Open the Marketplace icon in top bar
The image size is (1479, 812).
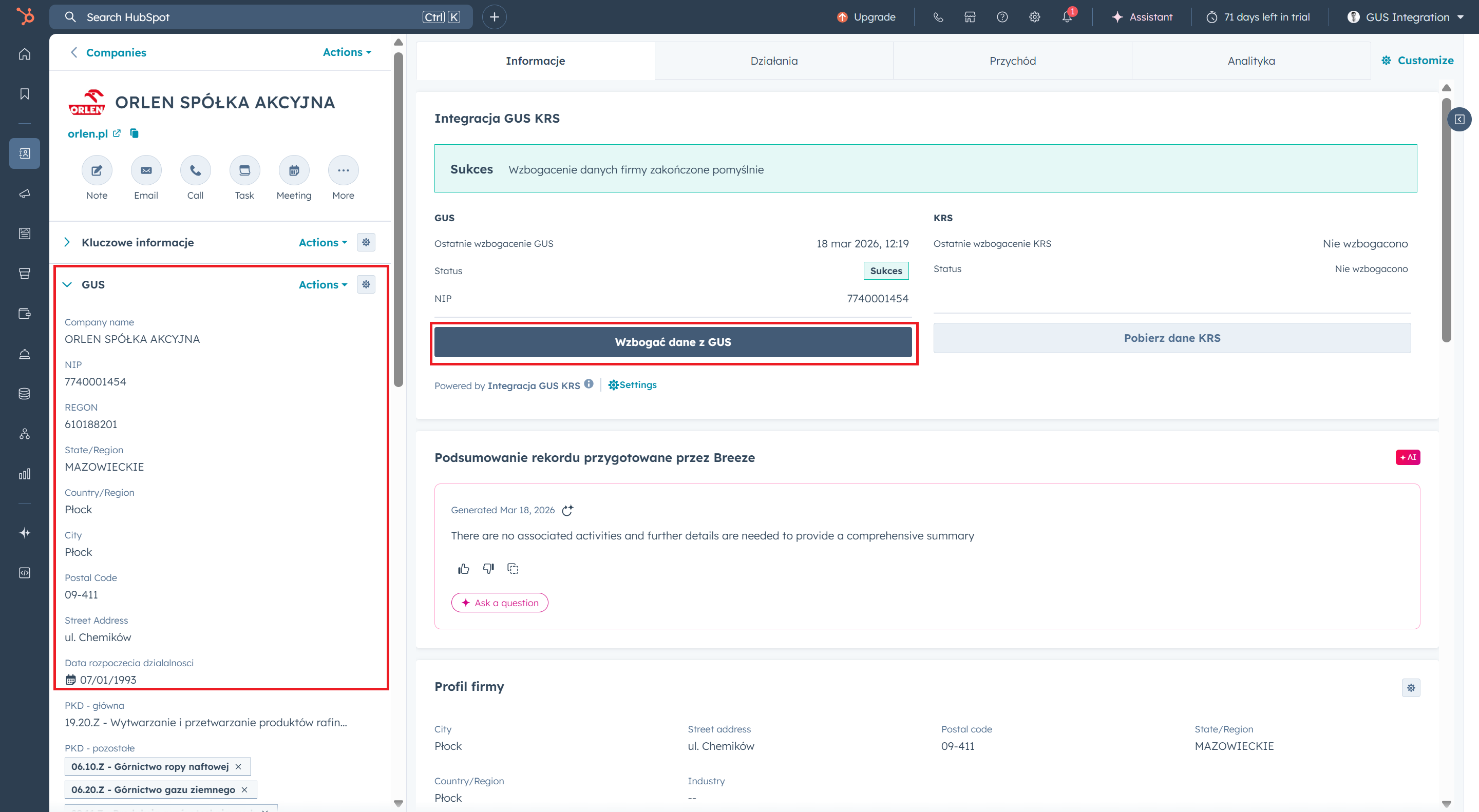970,17
